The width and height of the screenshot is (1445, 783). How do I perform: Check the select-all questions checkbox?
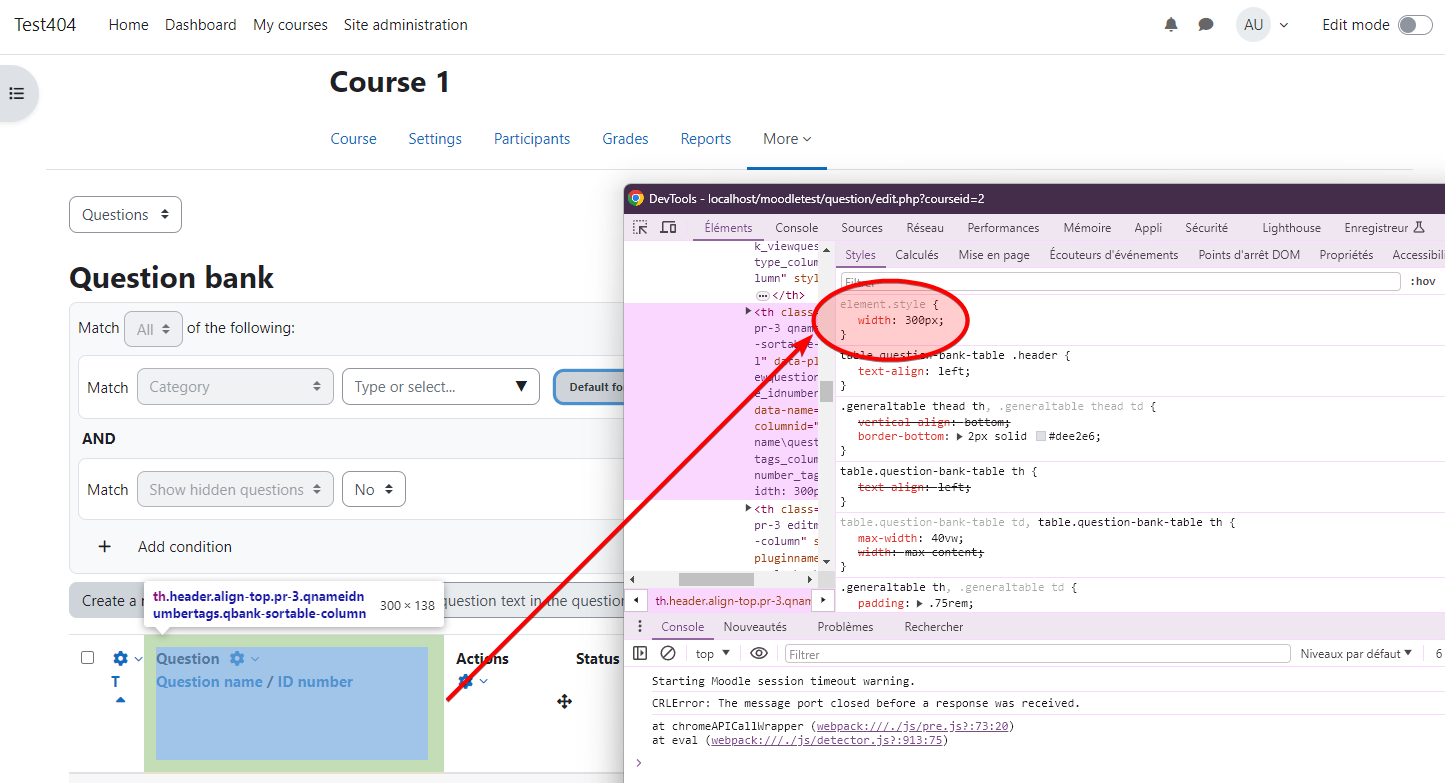(88, 658)
